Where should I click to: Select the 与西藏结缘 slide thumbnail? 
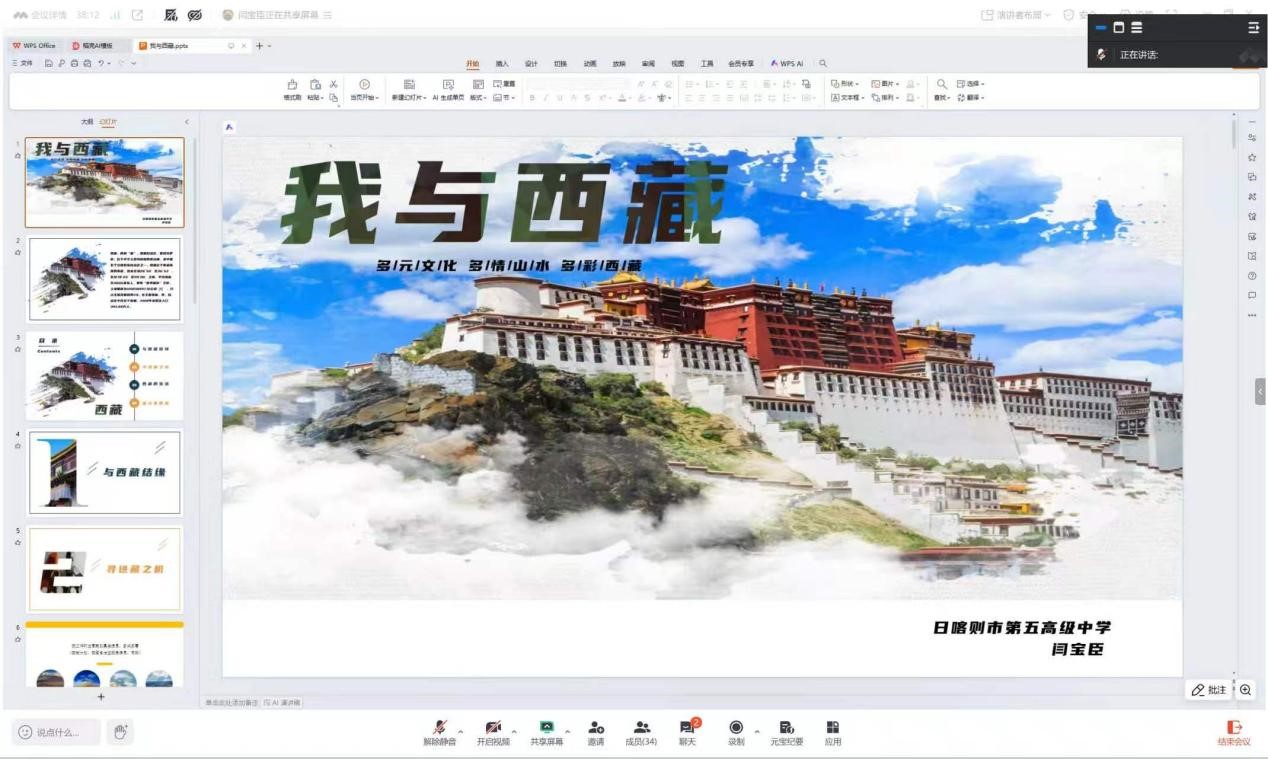[105, 472]
